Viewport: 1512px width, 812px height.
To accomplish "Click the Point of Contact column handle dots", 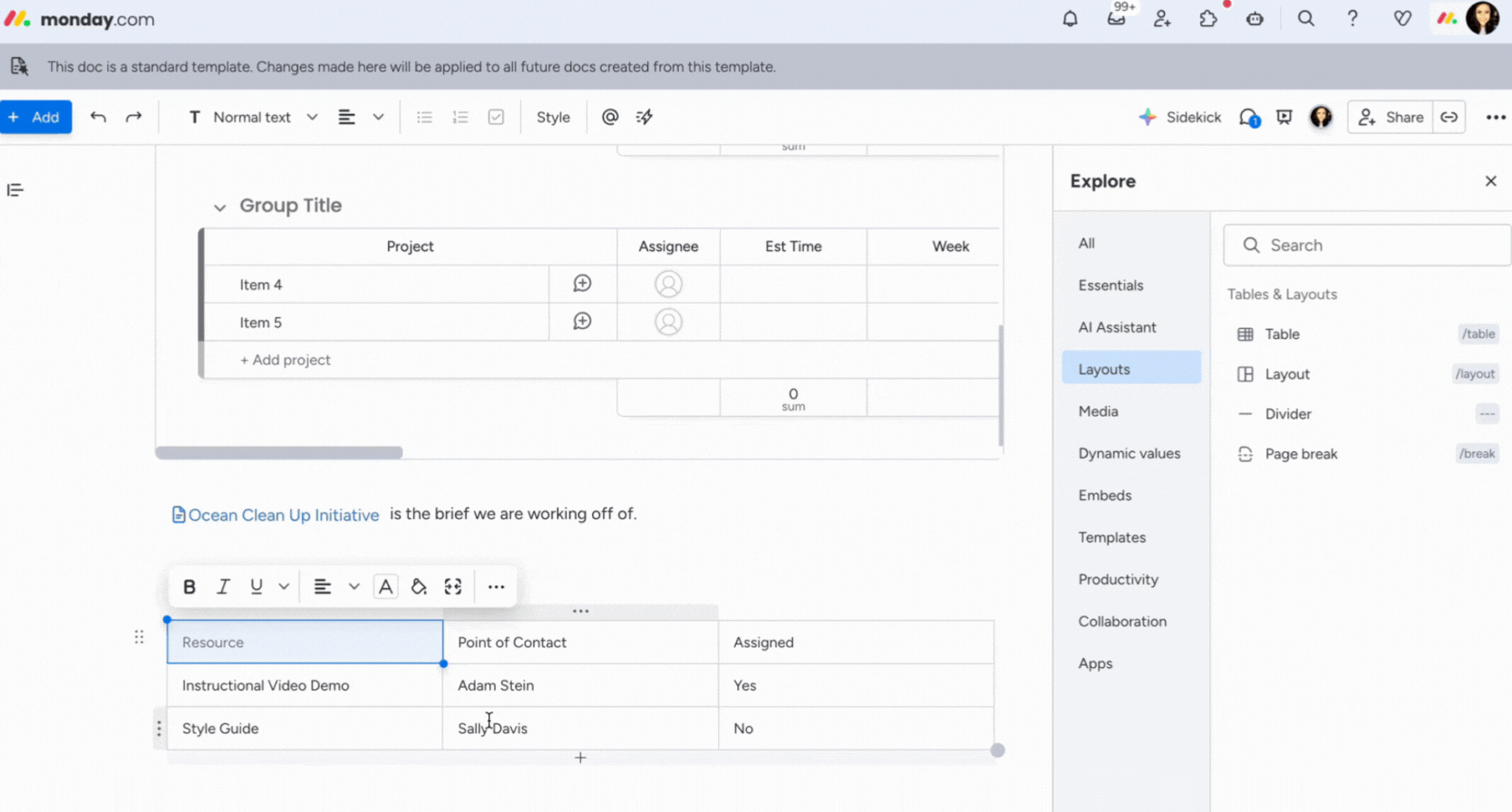I will [580, 612].
